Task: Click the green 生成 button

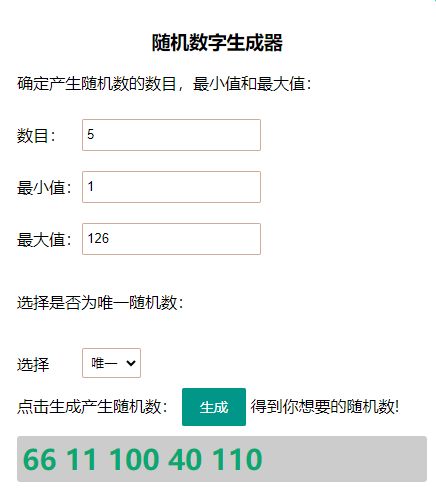Action: click(x=214, y=407)
